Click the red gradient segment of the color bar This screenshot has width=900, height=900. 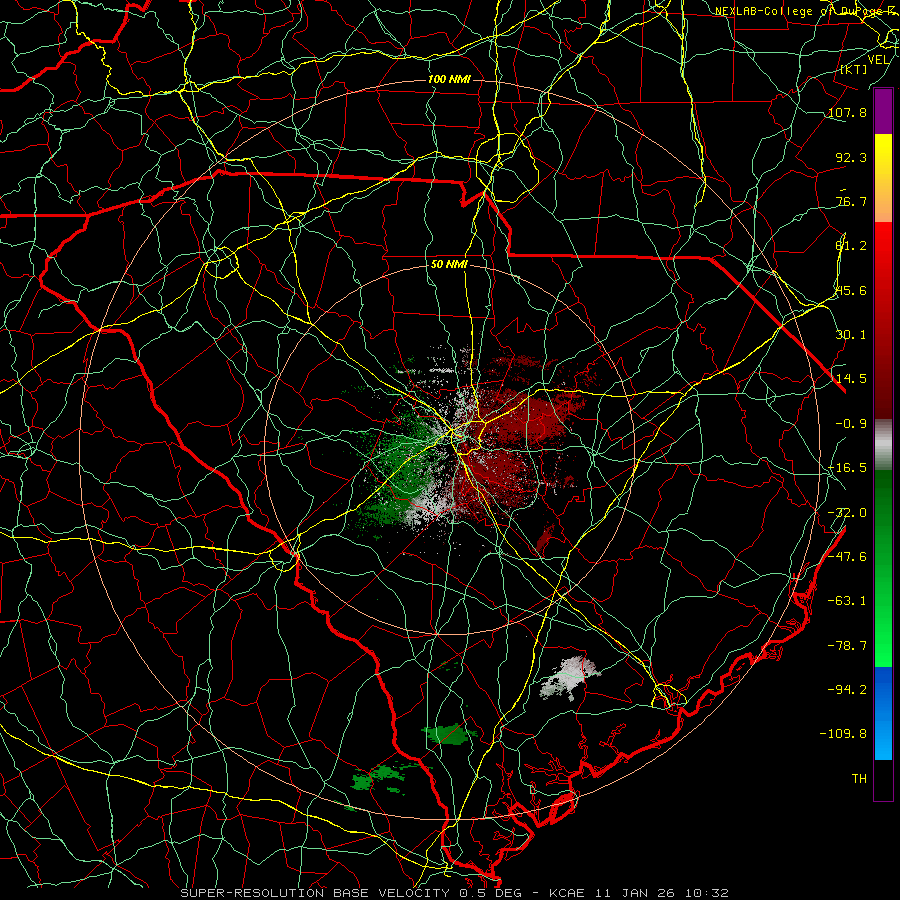883,320
